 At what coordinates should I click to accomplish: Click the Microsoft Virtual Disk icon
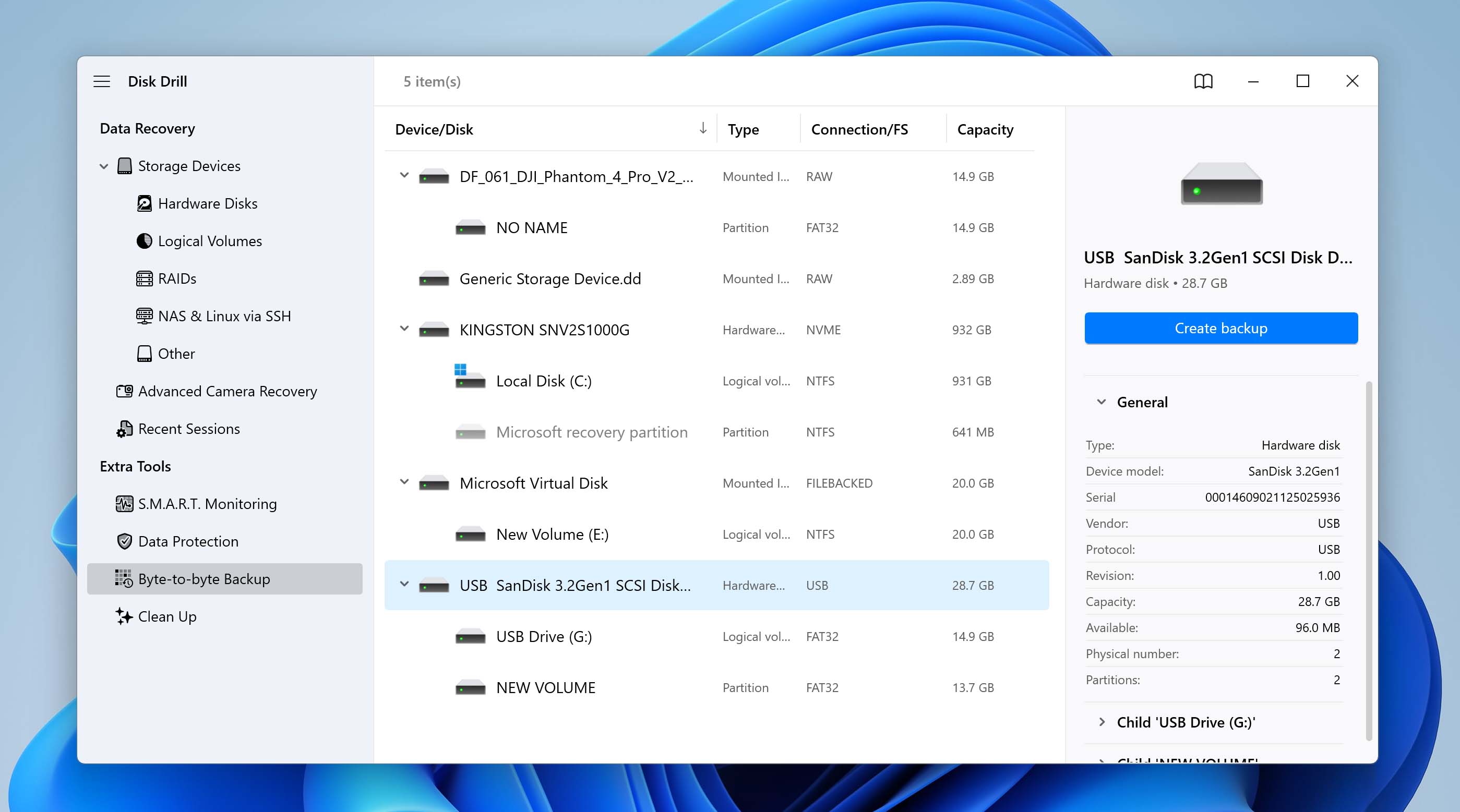(x=434, y=483)
